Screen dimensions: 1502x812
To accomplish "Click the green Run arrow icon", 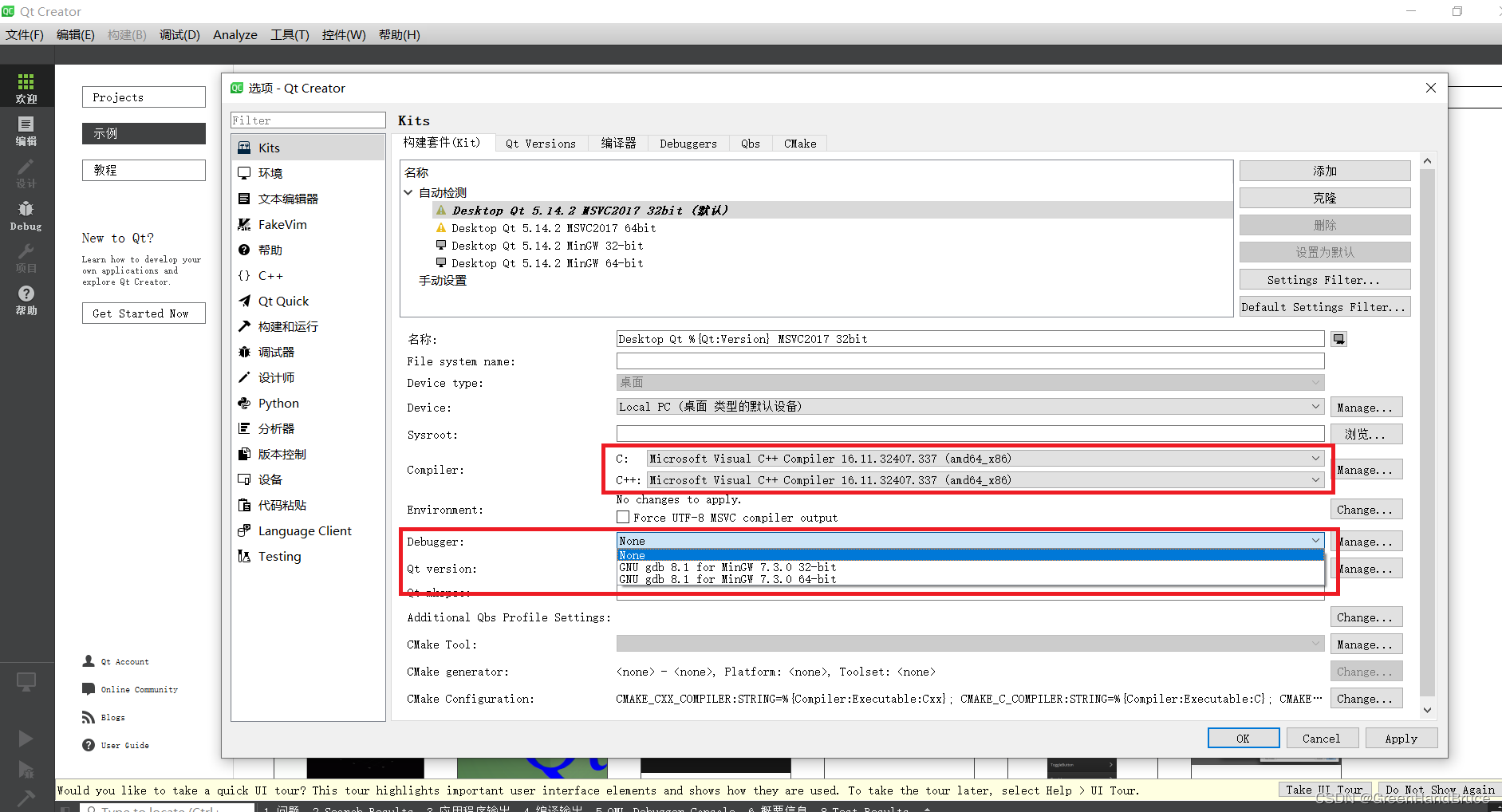I will (26, 738).
